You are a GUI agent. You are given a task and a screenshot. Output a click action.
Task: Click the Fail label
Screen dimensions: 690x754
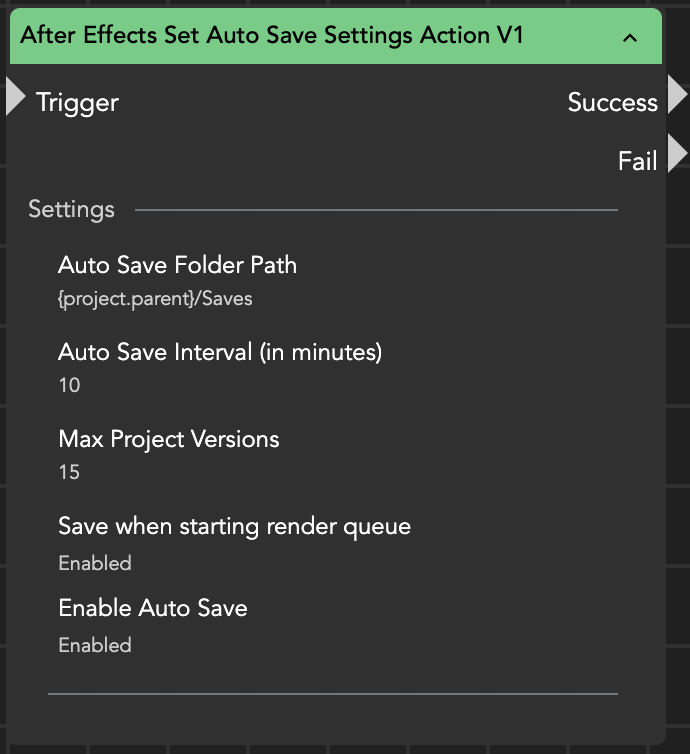click(637, 161)
